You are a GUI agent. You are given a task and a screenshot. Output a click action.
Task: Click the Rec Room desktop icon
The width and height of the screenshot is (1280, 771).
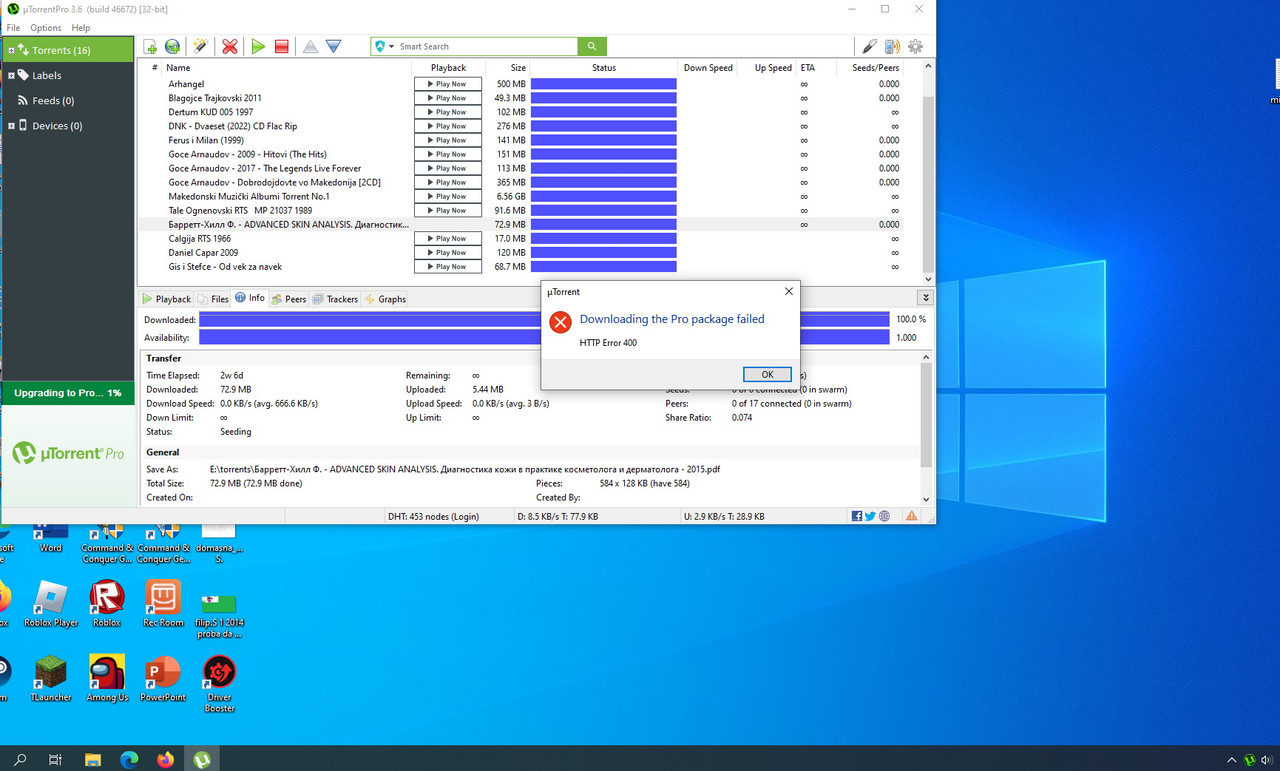pos(163,604)
